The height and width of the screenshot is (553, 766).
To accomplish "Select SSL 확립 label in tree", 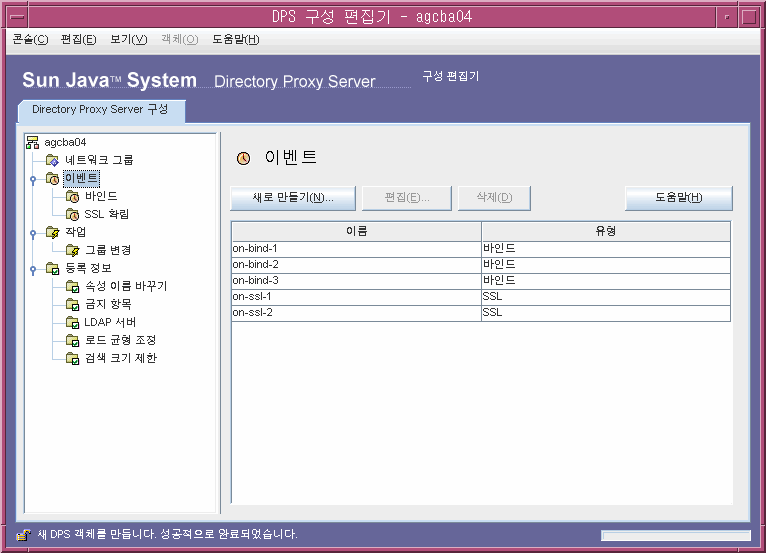I will (x=106, y=214).
